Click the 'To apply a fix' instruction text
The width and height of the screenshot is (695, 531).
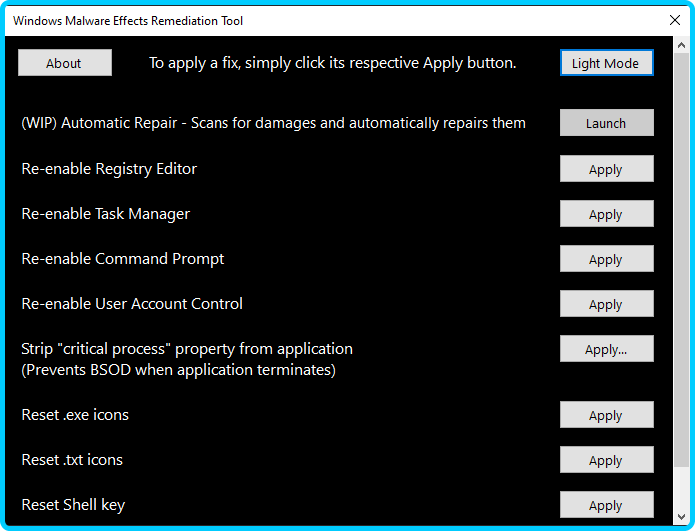[x=332, y=63]
